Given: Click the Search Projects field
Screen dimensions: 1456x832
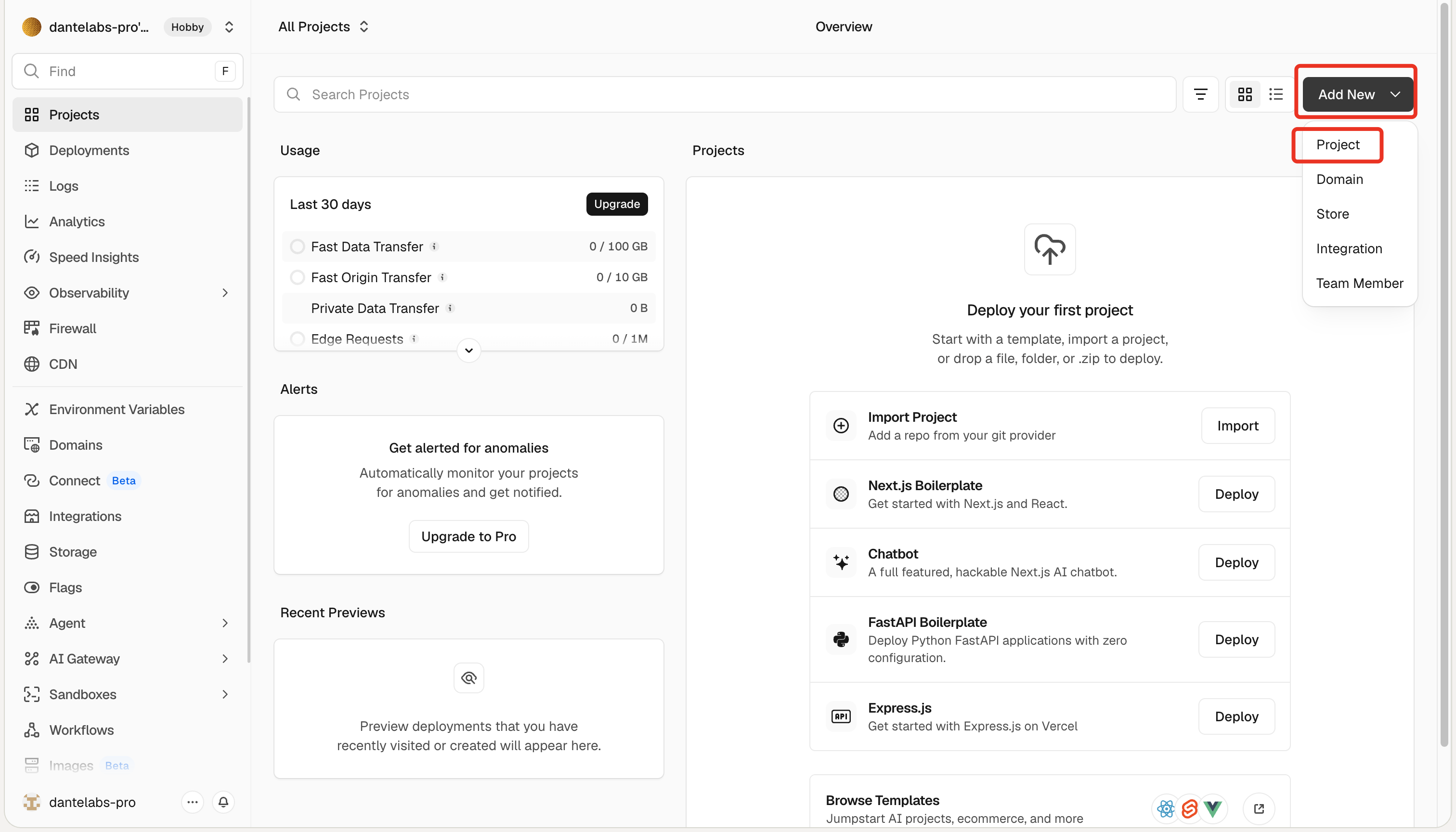Looking at the screenshot, I should [x=725, y=94].
